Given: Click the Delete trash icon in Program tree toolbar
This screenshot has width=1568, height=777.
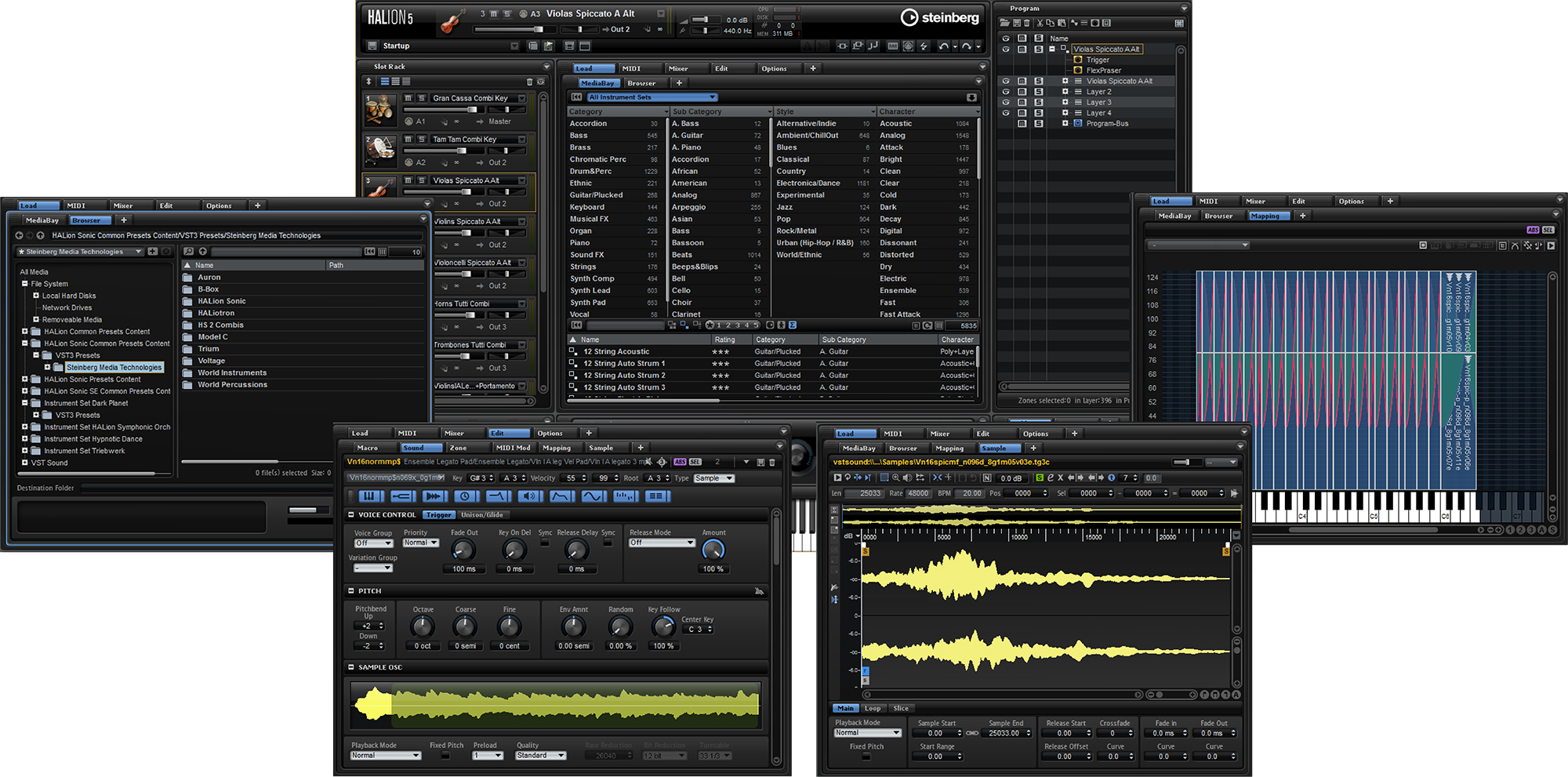Looking at the screenshot, I should [x=1026, y=23].
